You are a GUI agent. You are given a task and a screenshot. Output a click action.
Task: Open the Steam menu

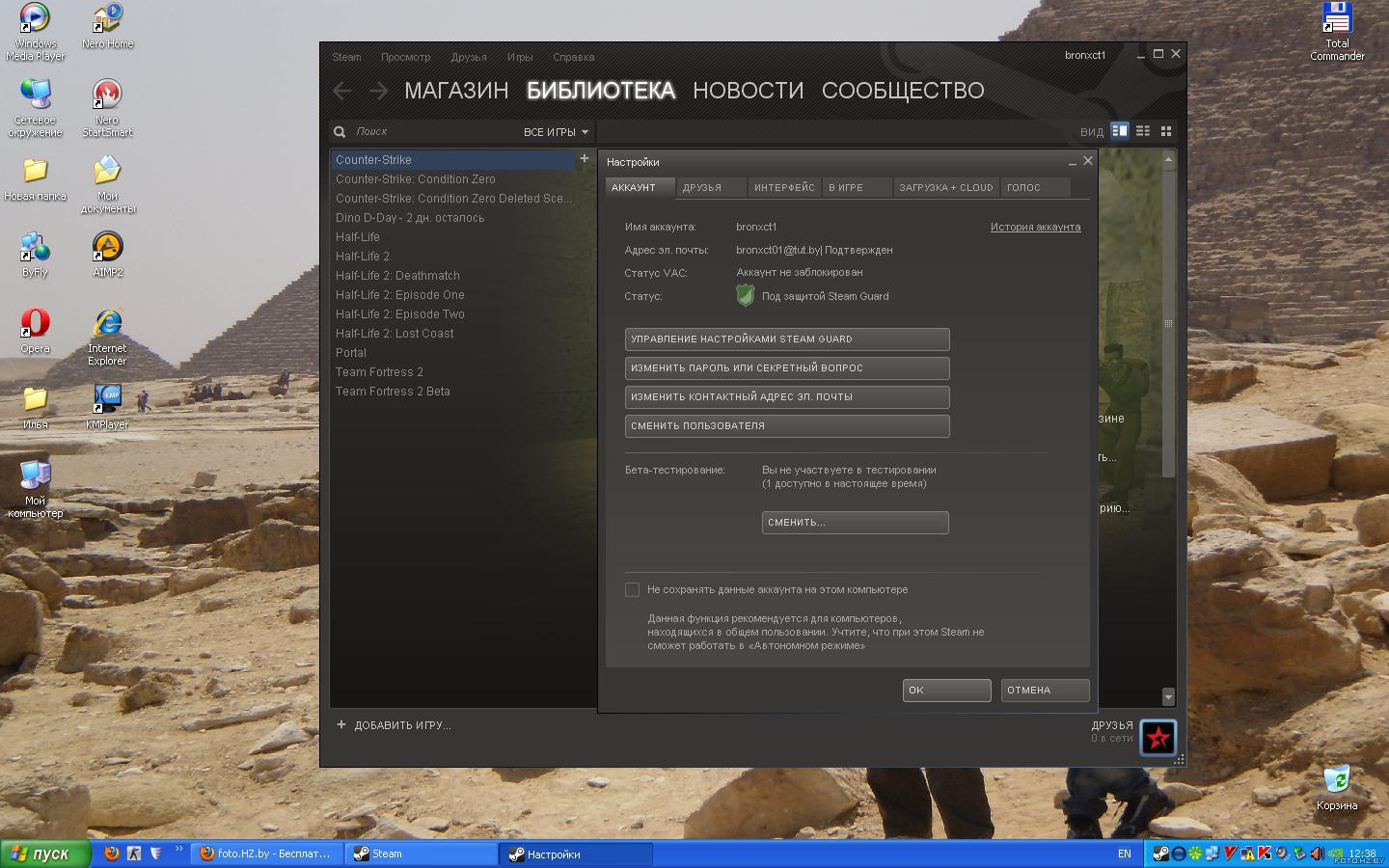click(346, 57)
